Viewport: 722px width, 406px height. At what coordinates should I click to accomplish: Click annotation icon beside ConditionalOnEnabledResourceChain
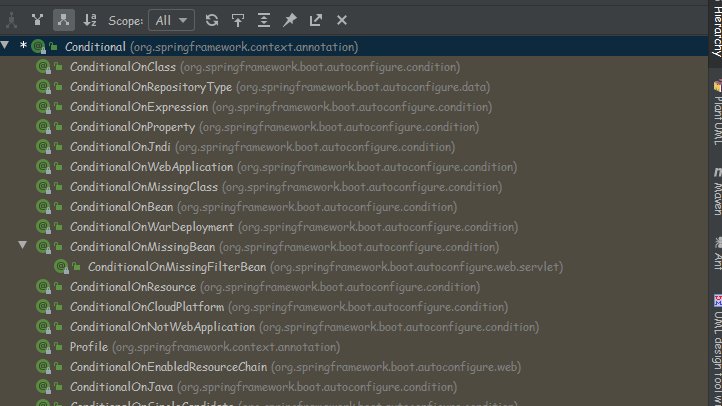coord(44,367)
